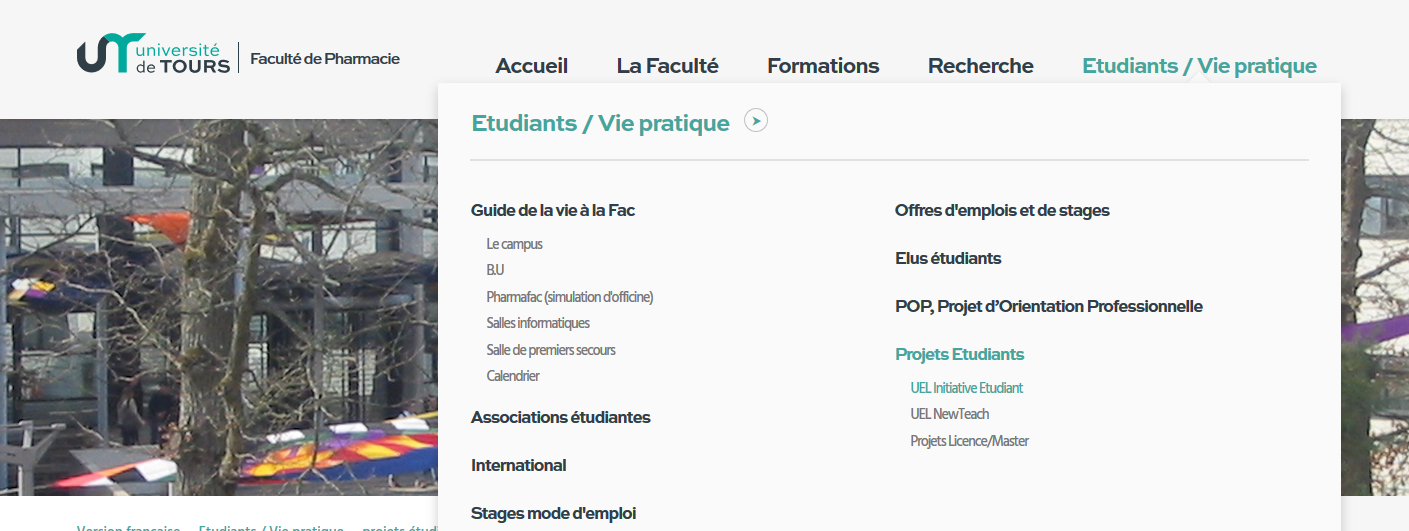The image size is (1409, 531).
Task: Click the circled arrow beside Etudiants / Vie pratique
Action: click(x=756, y=121)
